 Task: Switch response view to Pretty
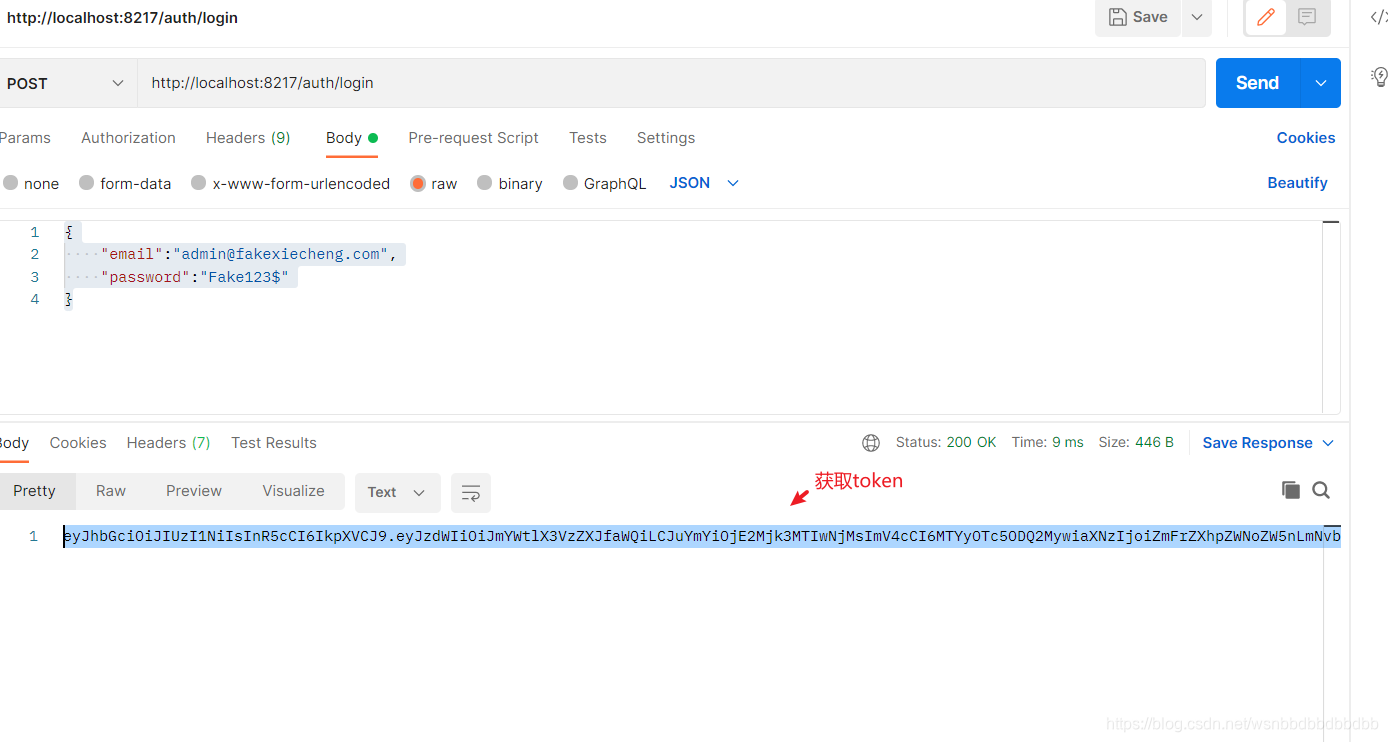[x=35, y=491]
